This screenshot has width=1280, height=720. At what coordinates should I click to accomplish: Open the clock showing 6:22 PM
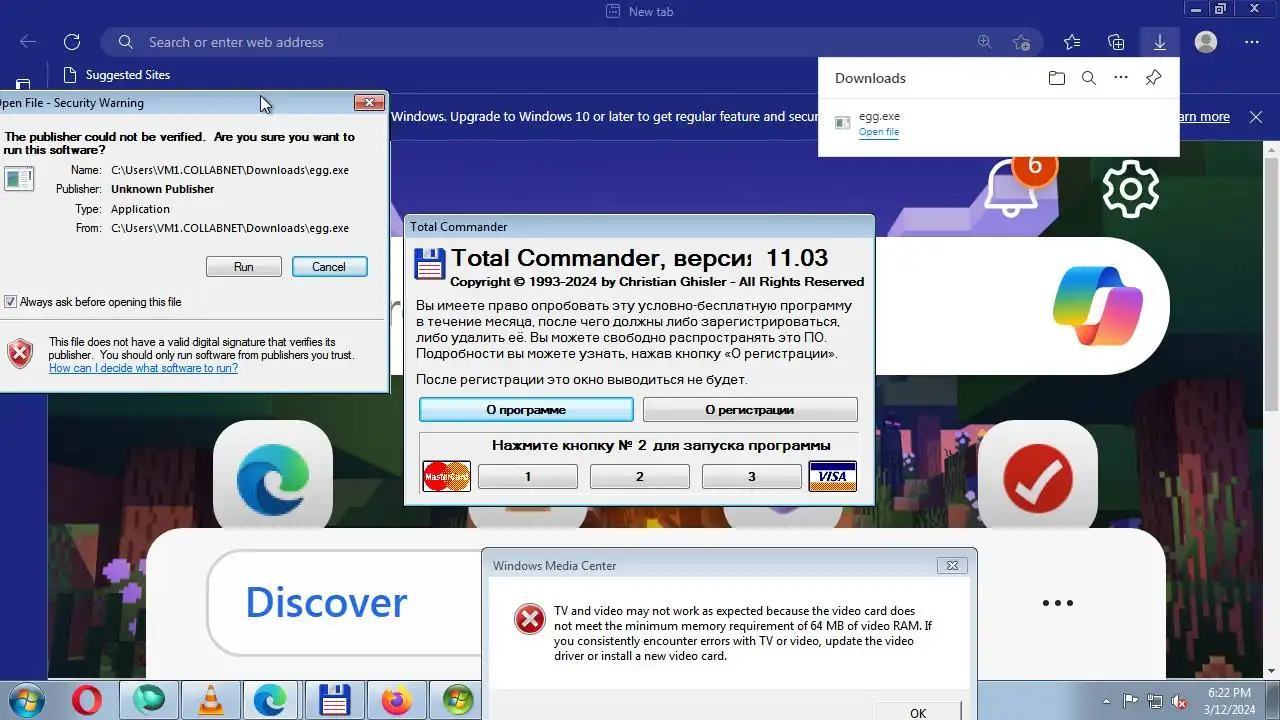pos(1228,701)
